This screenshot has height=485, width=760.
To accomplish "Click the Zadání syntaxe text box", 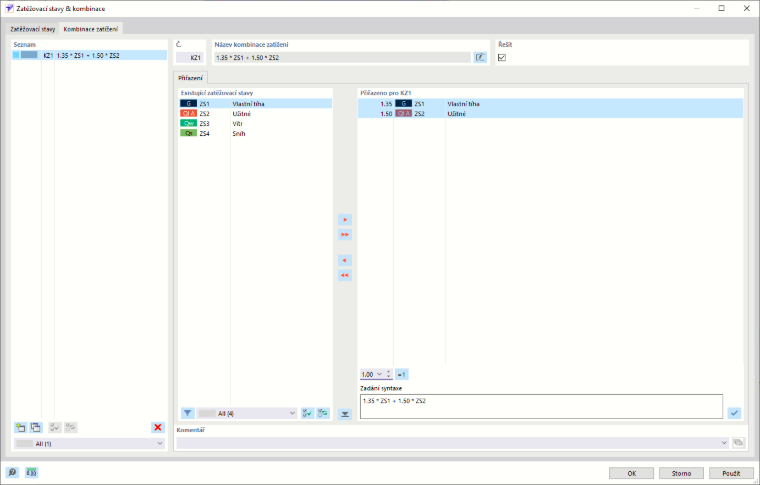I will pos(541,406).
